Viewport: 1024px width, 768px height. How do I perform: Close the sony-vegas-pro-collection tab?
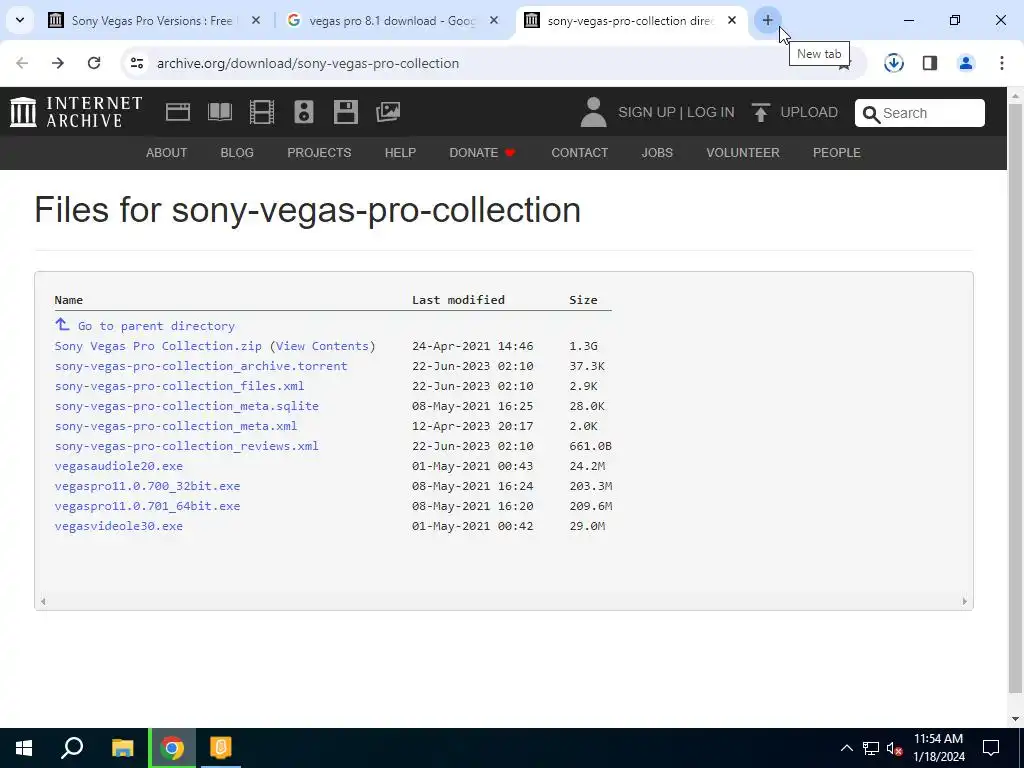coord(732,21)
